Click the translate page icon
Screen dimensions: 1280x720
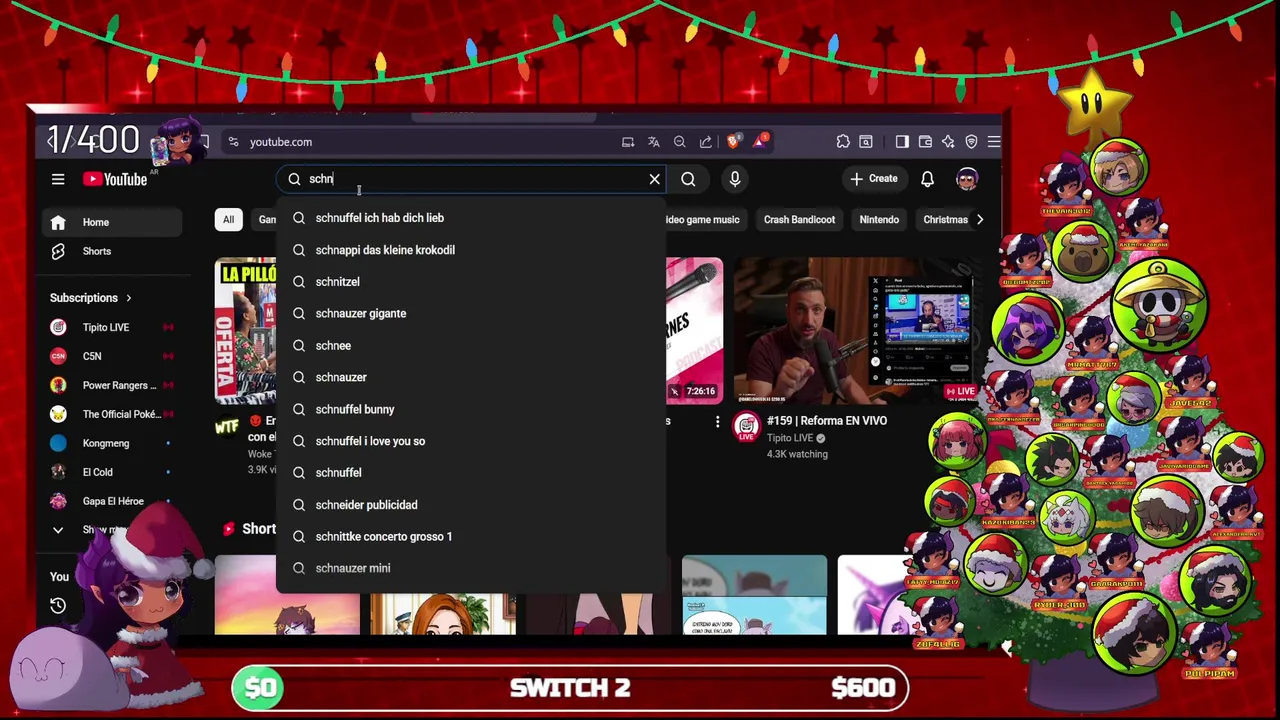(654, 142)
